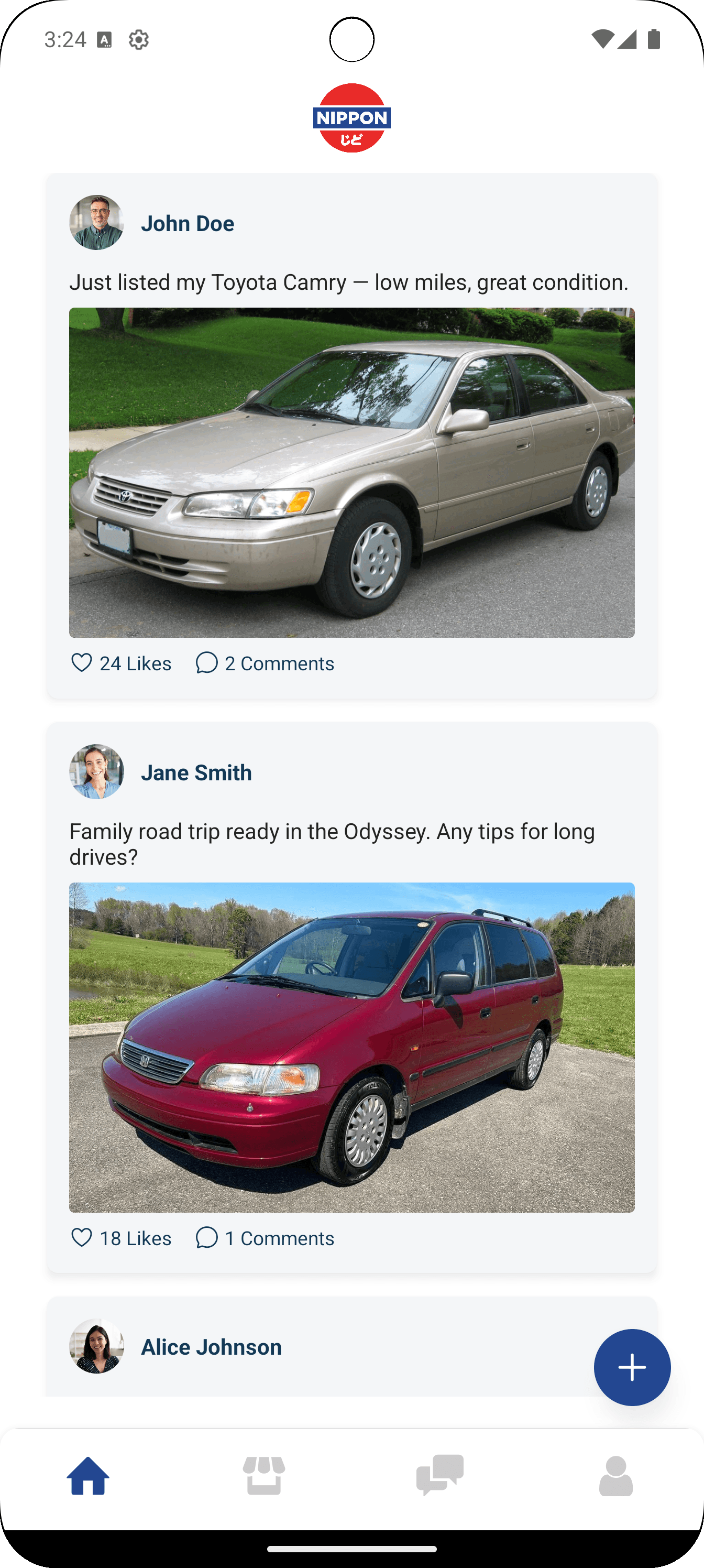The height and width of the screenshot is (1568, 704).
Task: Like Jane Smith's Odyssey post
Action: click(x=82, y=1237)
